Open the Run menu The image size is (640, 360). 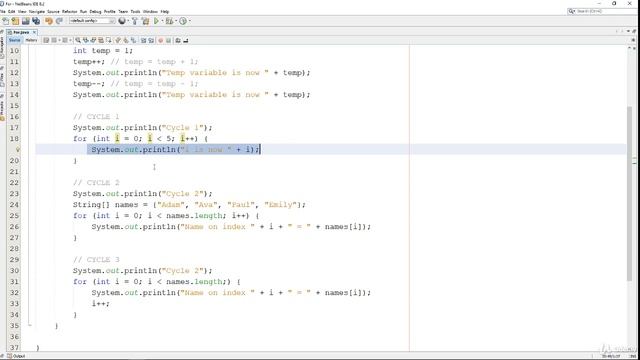click(x=83, y=11)
